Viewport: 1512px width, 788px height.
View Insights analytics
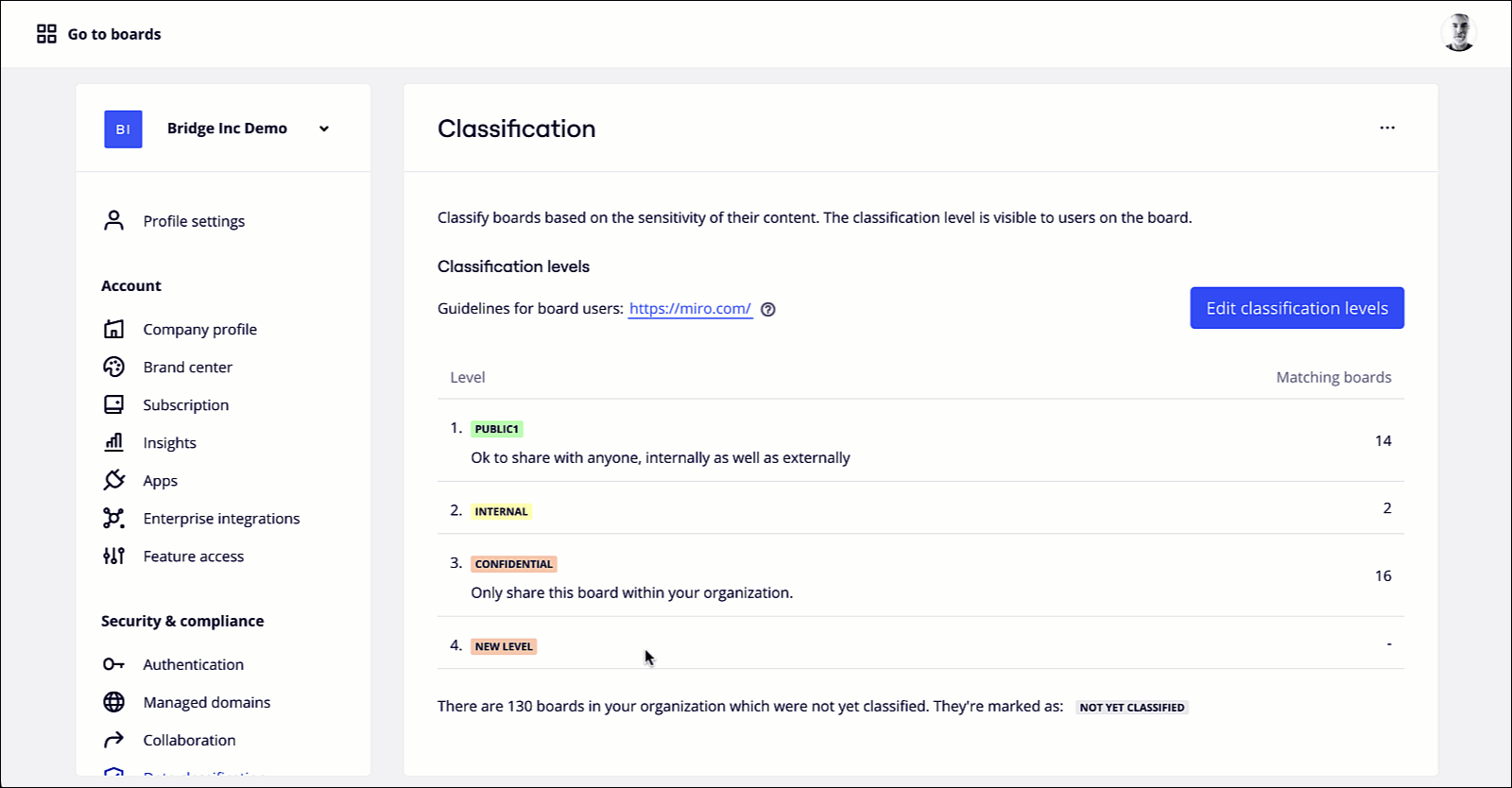[x=169, y=442]
